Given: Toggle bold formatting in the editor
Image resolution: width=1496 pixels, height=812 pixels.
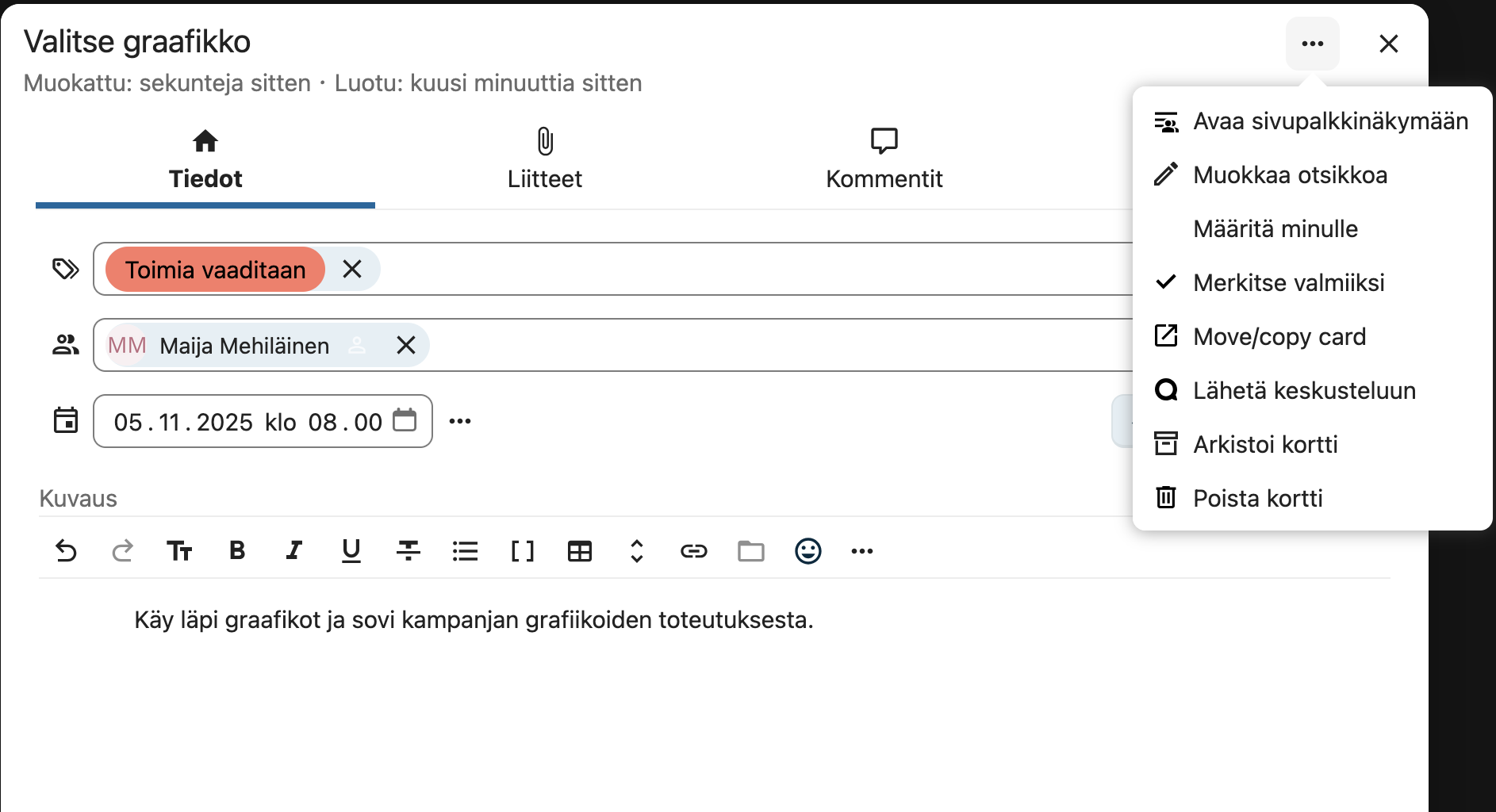Looking at the screenshot, I should (x=236, y=551).
